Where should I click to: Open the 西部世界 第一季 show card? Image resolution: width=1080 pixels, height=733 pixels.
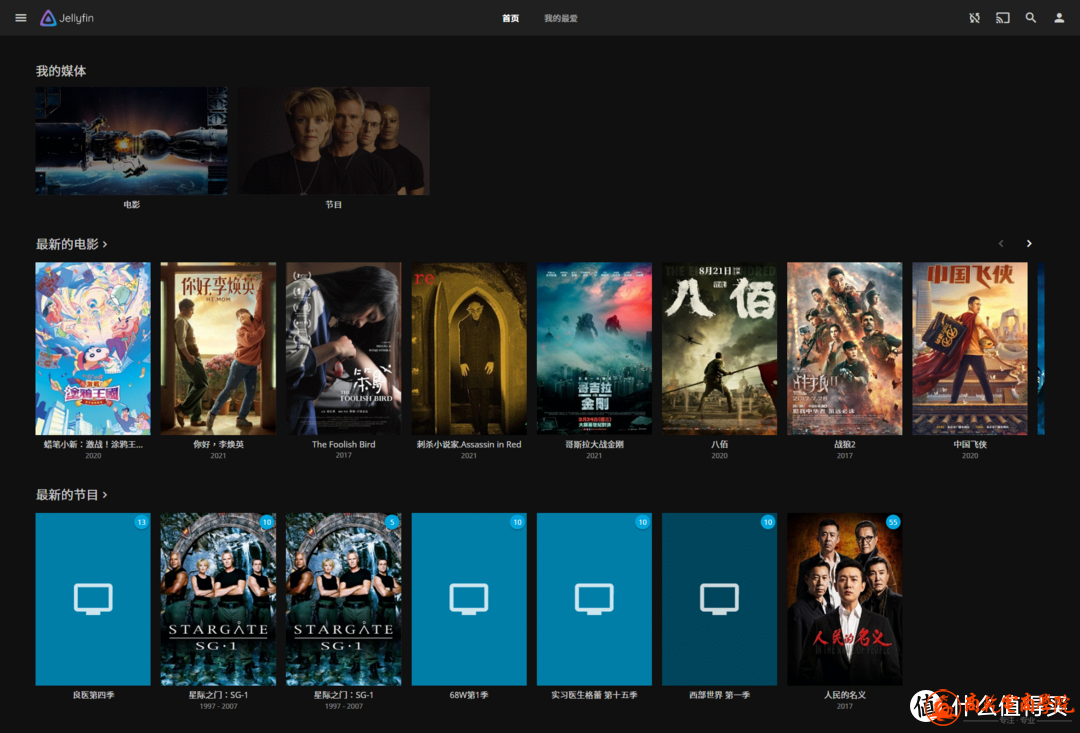720,599
